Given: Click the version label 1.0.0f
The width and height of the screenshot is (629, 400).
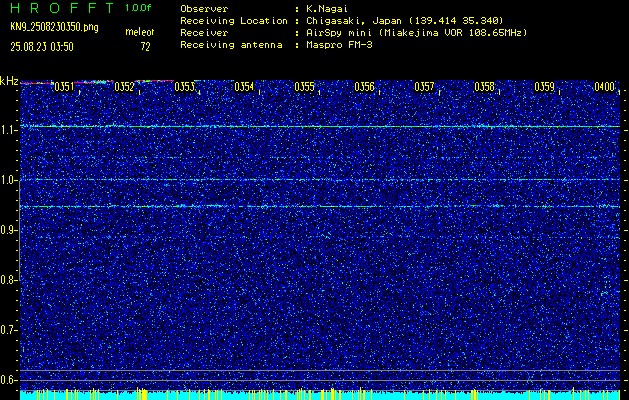Looking at the screenshot, I should click(x=138, y=8).
